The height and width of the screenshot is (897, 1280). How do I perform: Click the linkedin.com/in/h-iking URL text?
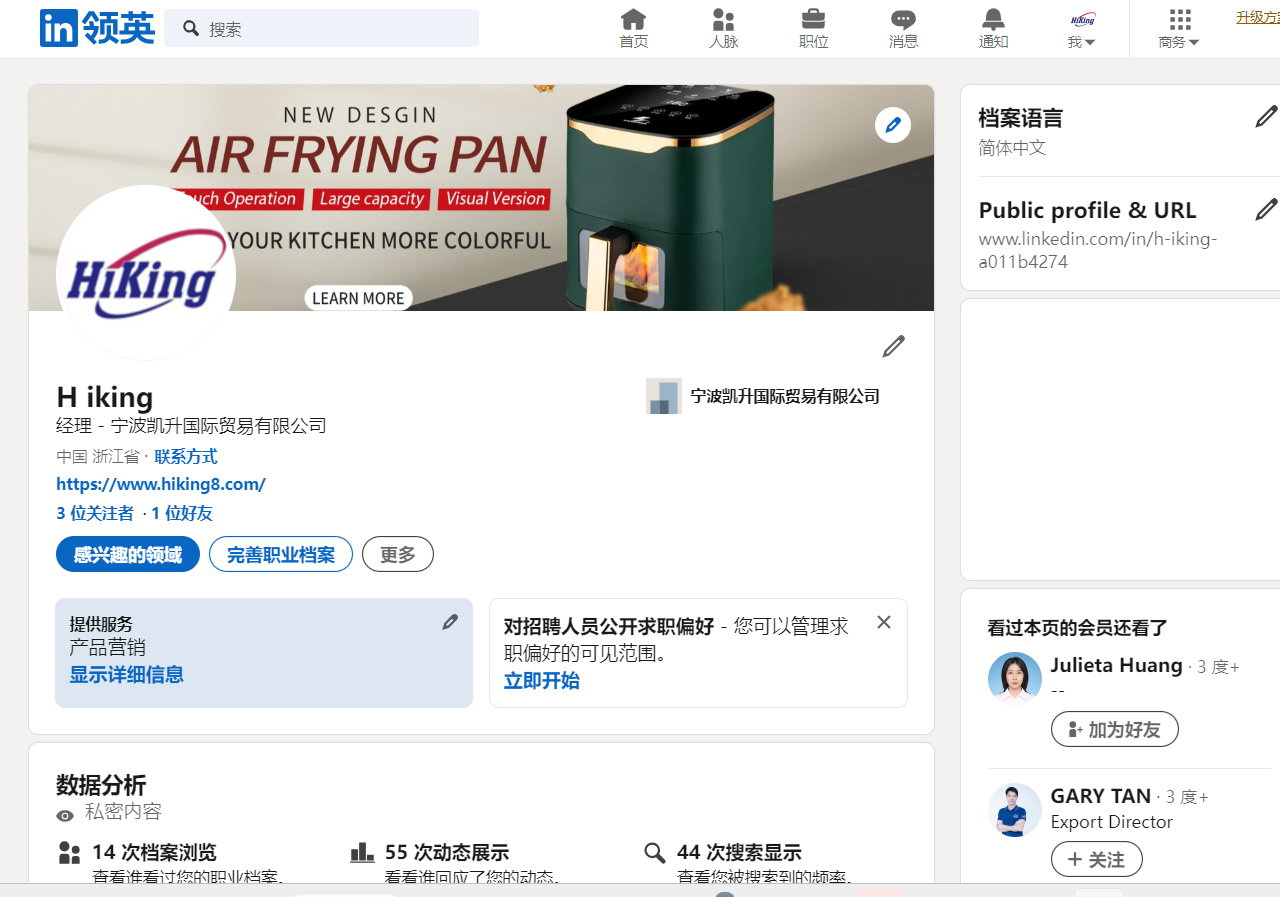click(1097, 251)
